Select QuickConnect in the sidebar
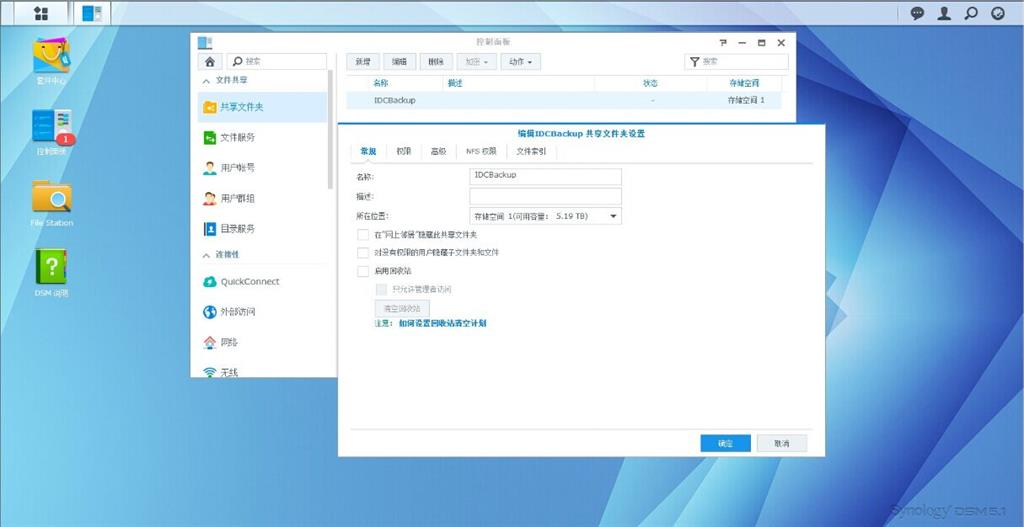1024x527 pixels. pos(249,282)
